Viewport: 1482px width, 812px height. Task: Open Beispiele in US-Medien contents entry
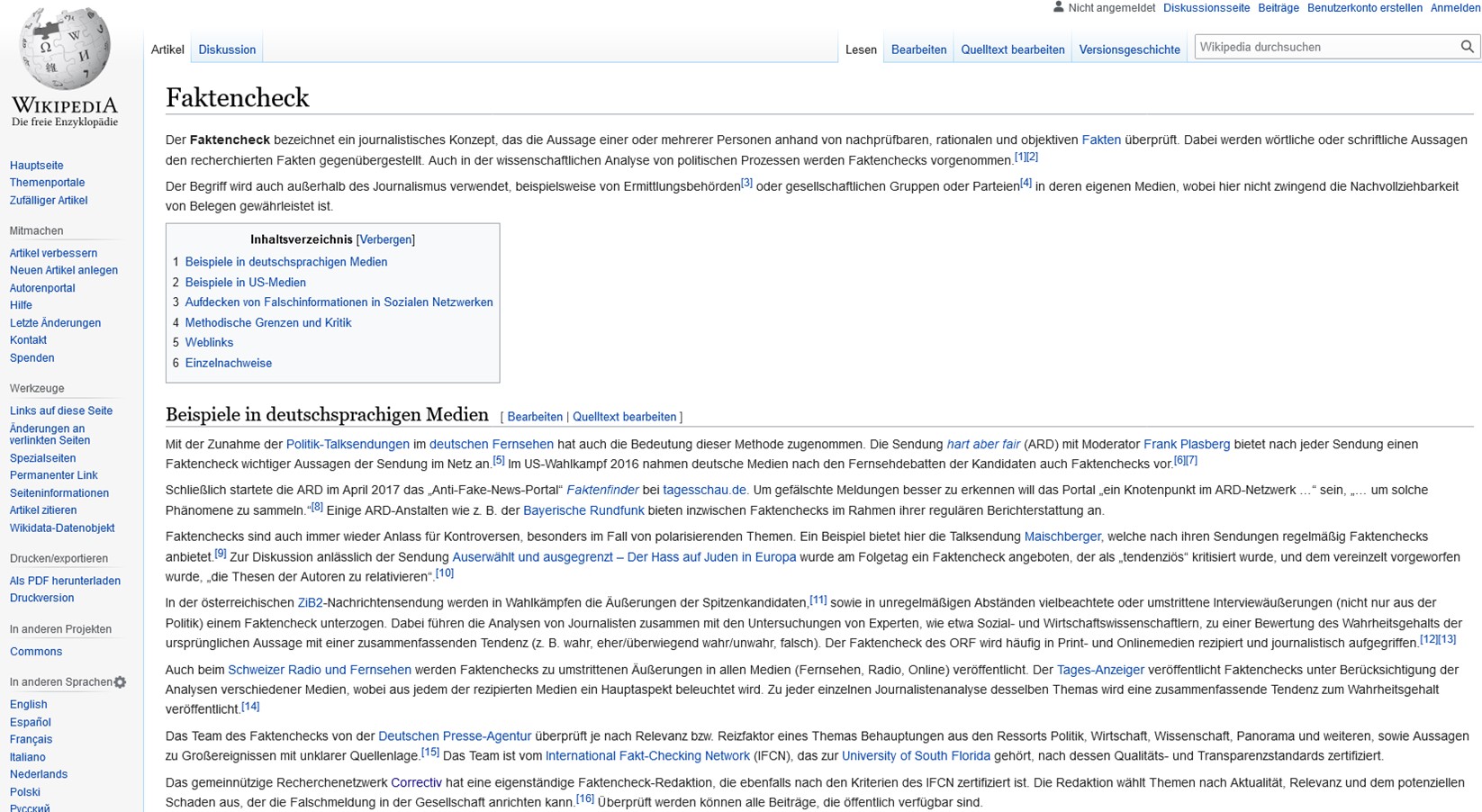click(x=245, y=282)
